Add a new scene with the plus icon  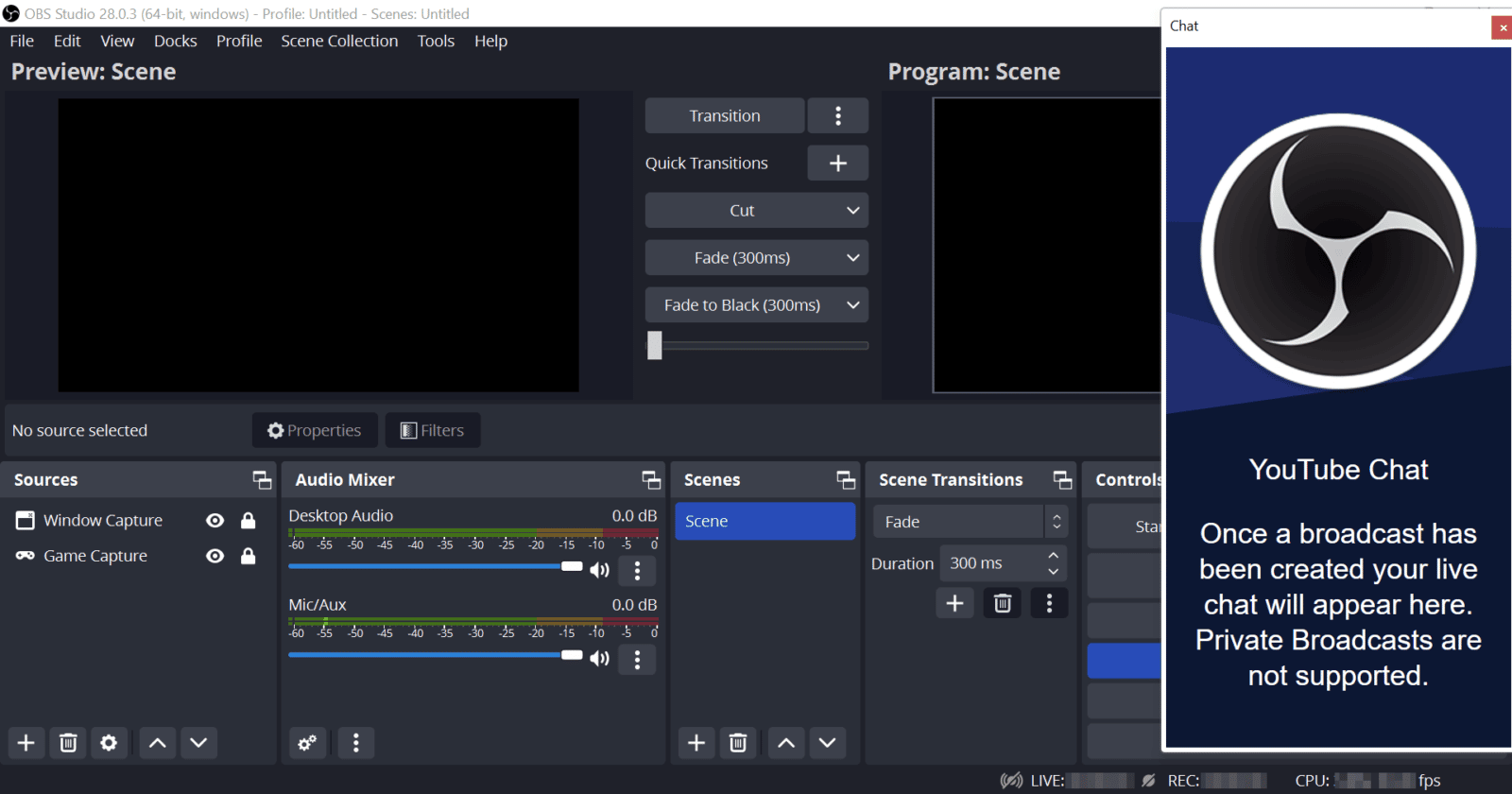(x=696, y=743)
